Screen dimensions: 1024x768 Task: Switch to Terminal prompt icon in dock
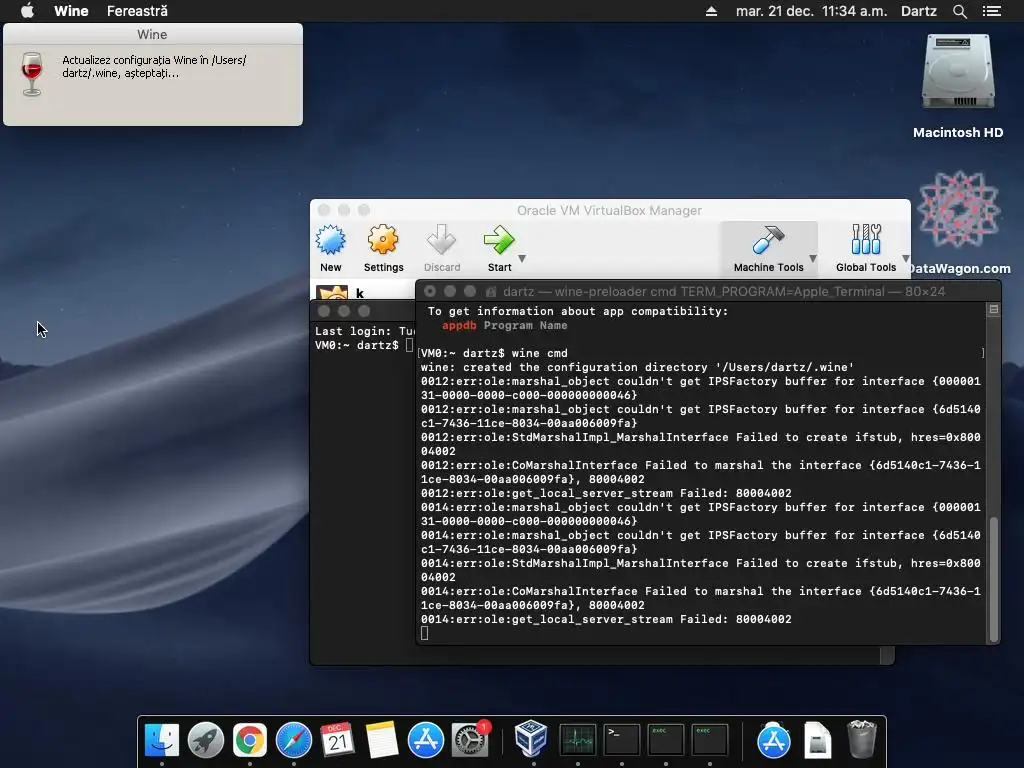[622, 741]
